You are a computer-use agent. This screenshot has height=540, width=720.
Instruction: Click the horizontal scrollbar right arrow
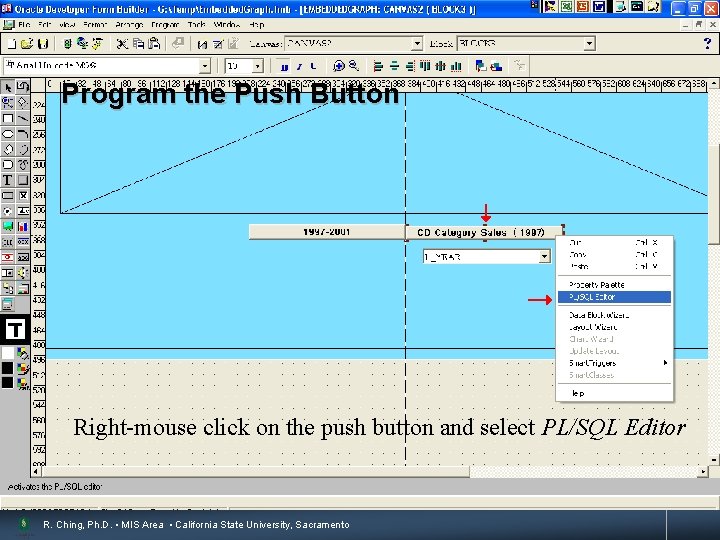[703, 472]
